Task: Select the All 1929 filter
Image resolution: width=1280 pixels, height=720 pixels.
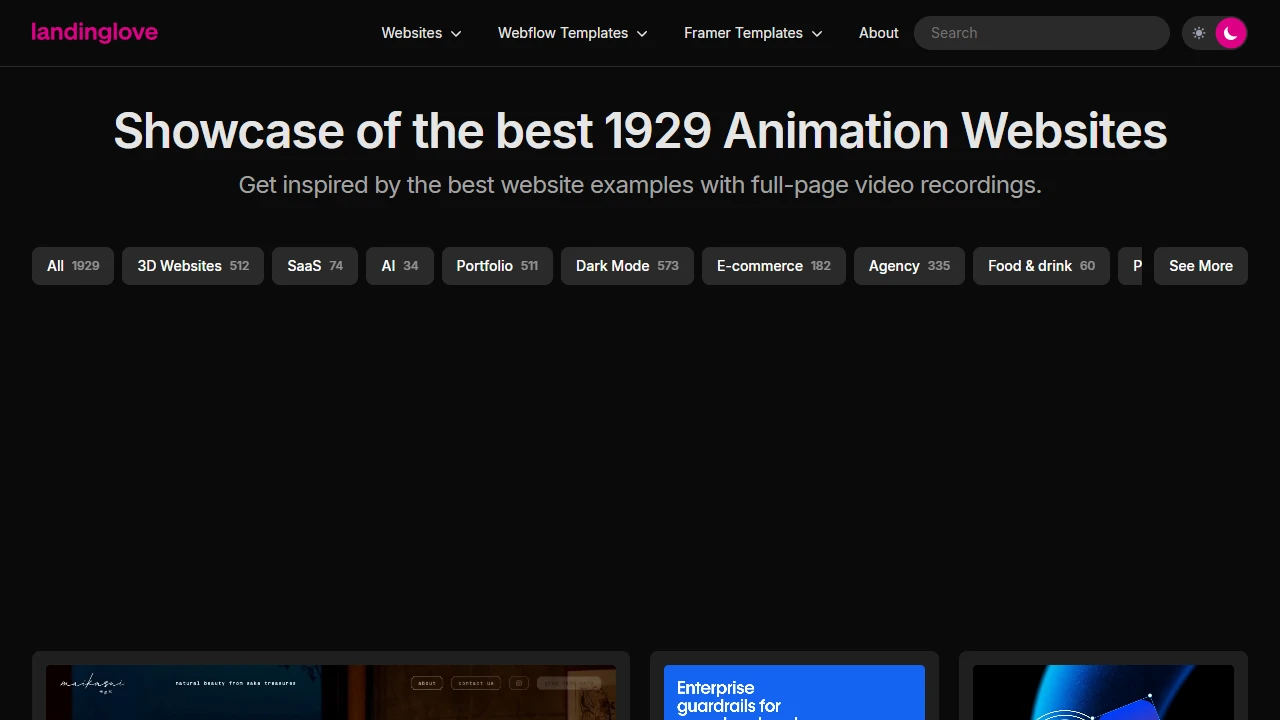Action: [x=73, y=266]
